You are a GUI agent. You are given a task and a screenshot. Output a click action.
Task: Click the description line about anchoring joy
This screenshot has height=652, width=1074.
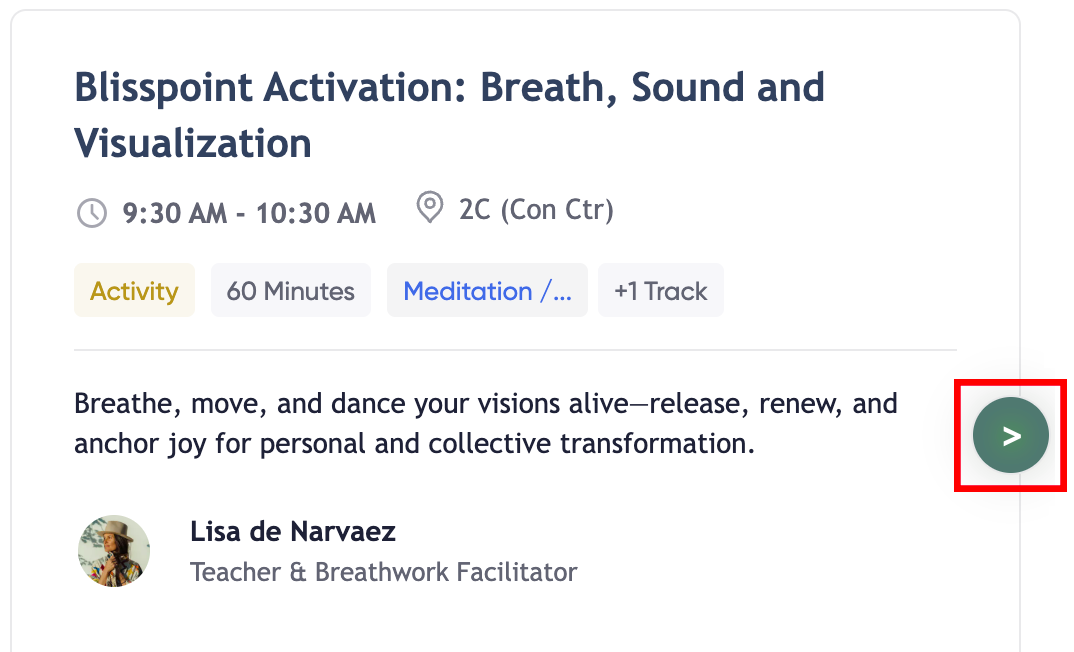[414, 443]
